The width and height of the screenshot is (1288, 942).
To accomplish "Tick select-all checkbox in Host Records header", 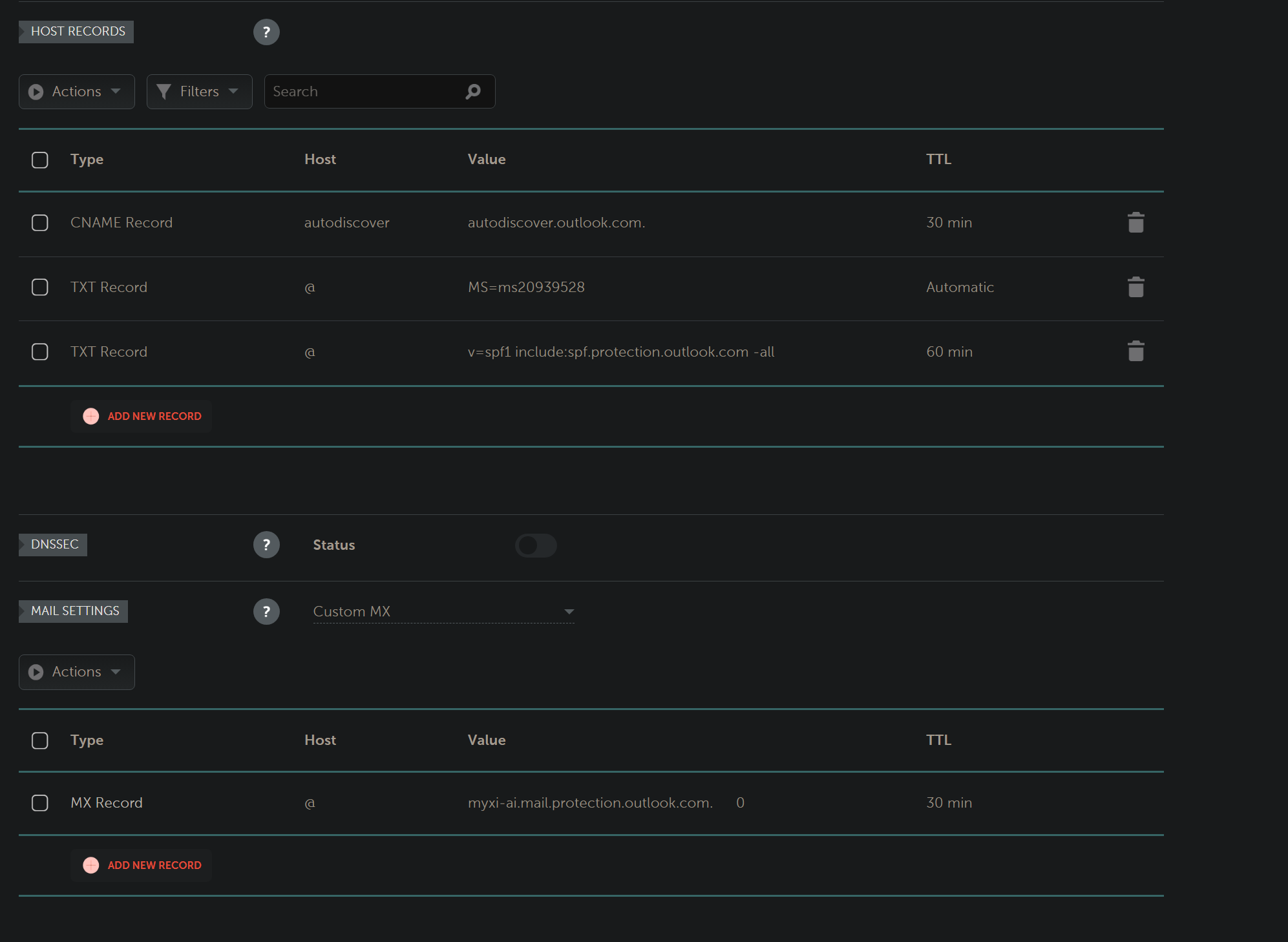I will [x=40, y=160].
